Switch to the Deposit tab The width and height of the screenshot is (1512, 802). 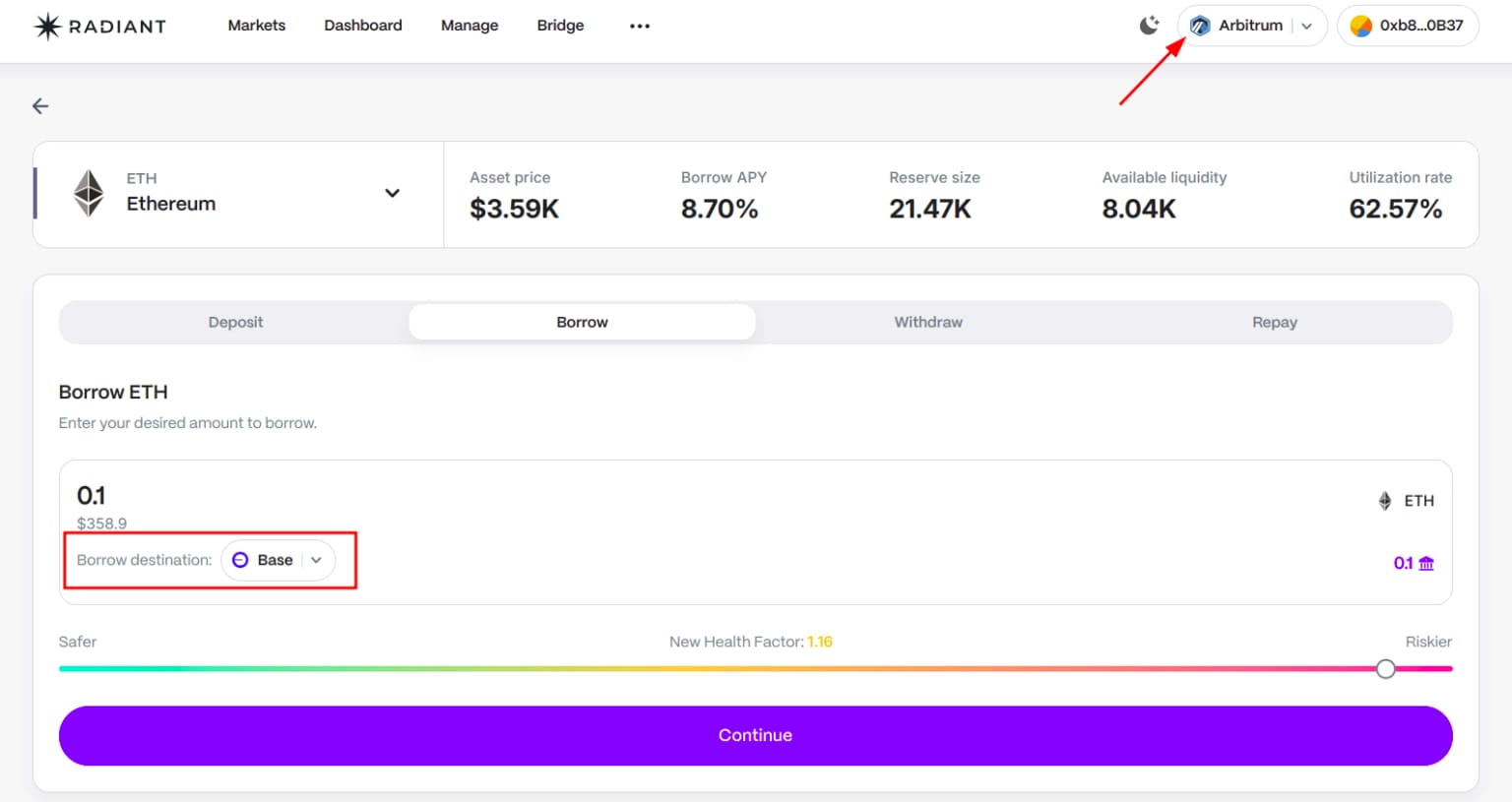tap(235, 322)
